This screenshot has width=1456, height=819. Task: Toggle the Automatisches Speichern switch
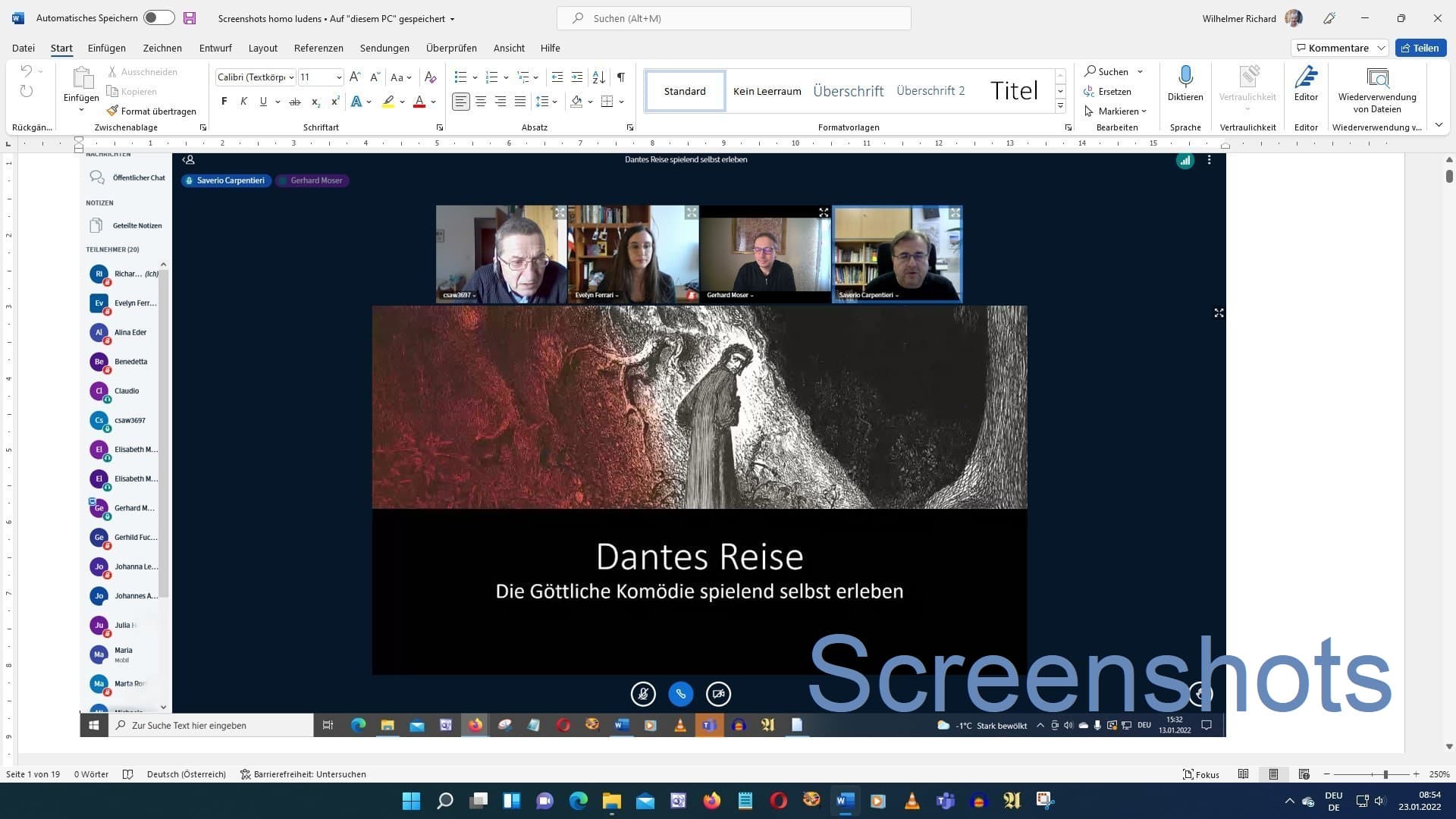pyautogui.click(x=158, y=18)
